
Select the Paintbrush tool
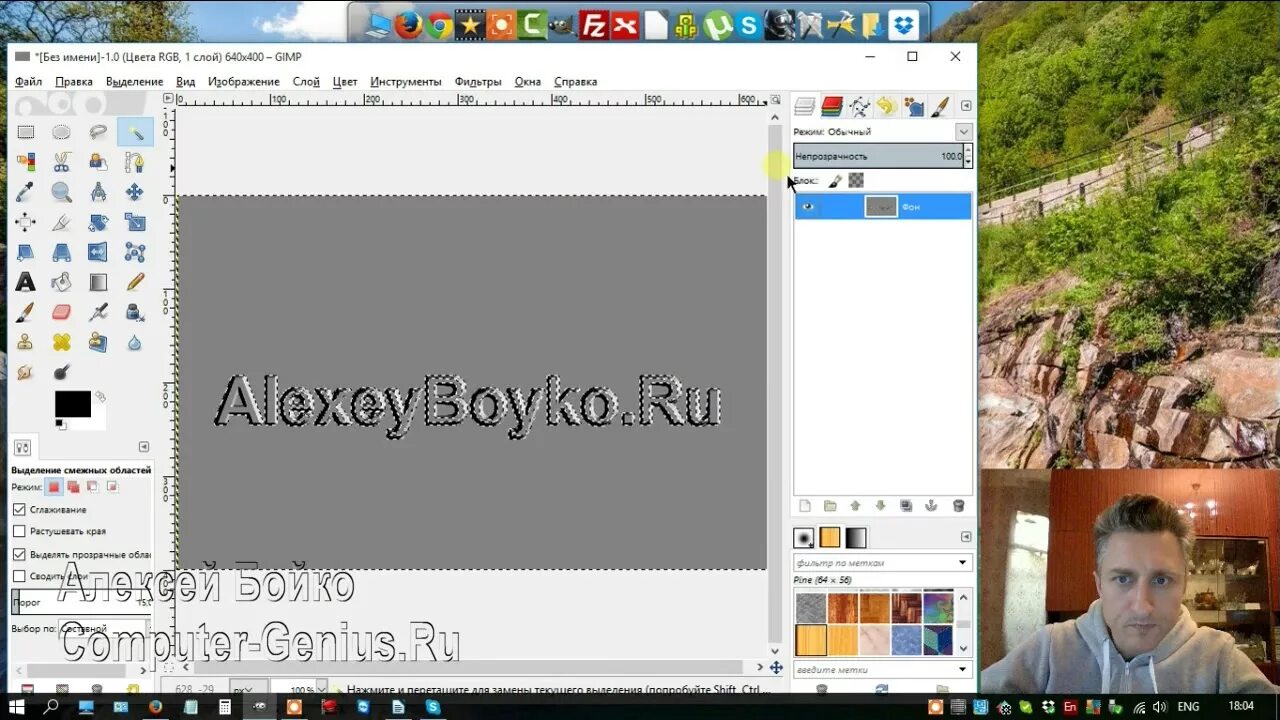(x=26, y=312)
